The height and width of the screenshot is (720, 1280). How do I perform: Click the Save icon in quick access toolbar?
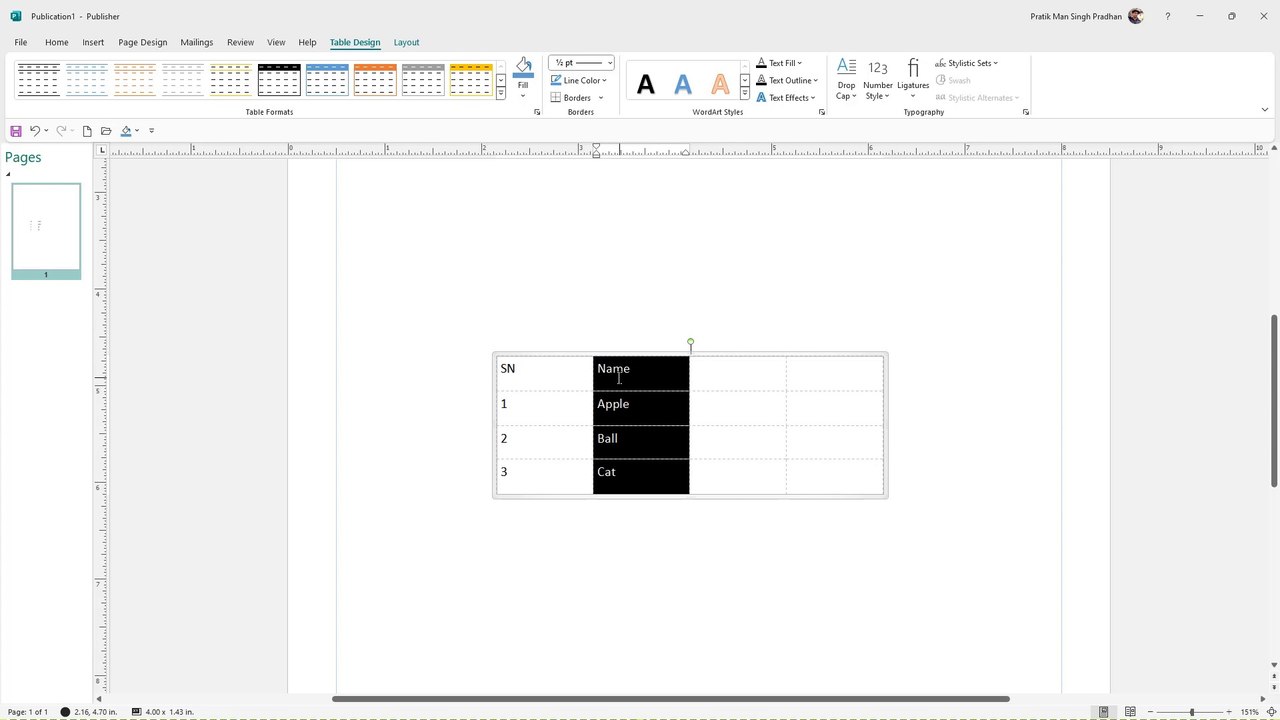(x=16, y=131)
